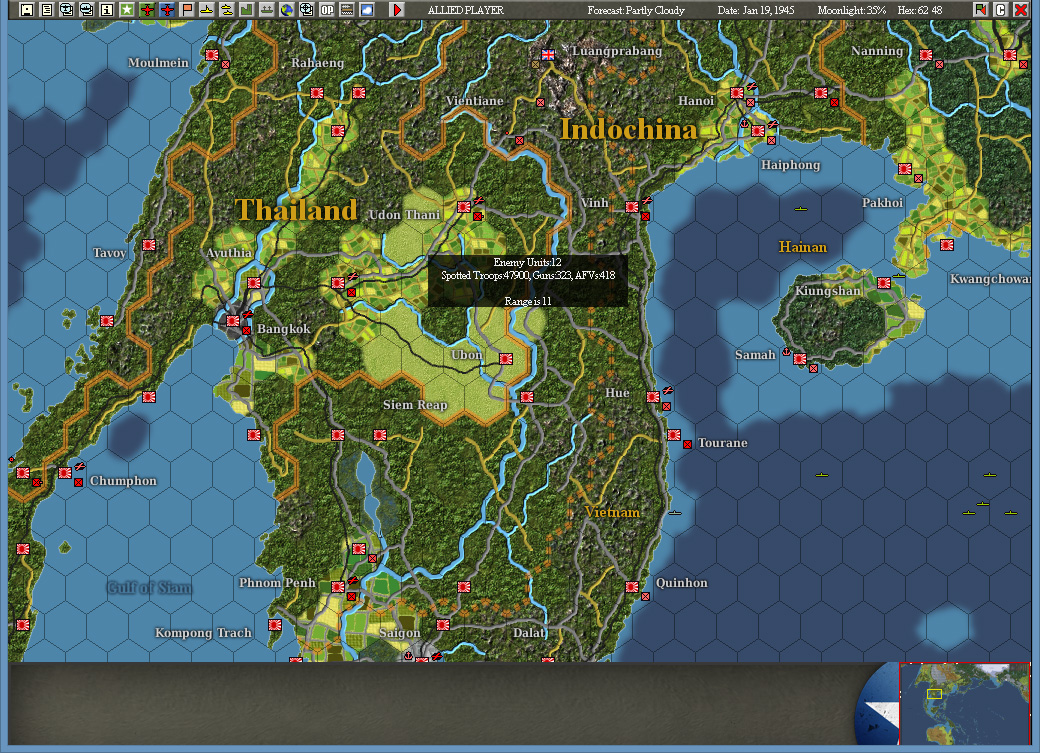This screenshot has width=1040, height=753.
Task: Select the British flag unit at Luangprabang
Action: 548,55
